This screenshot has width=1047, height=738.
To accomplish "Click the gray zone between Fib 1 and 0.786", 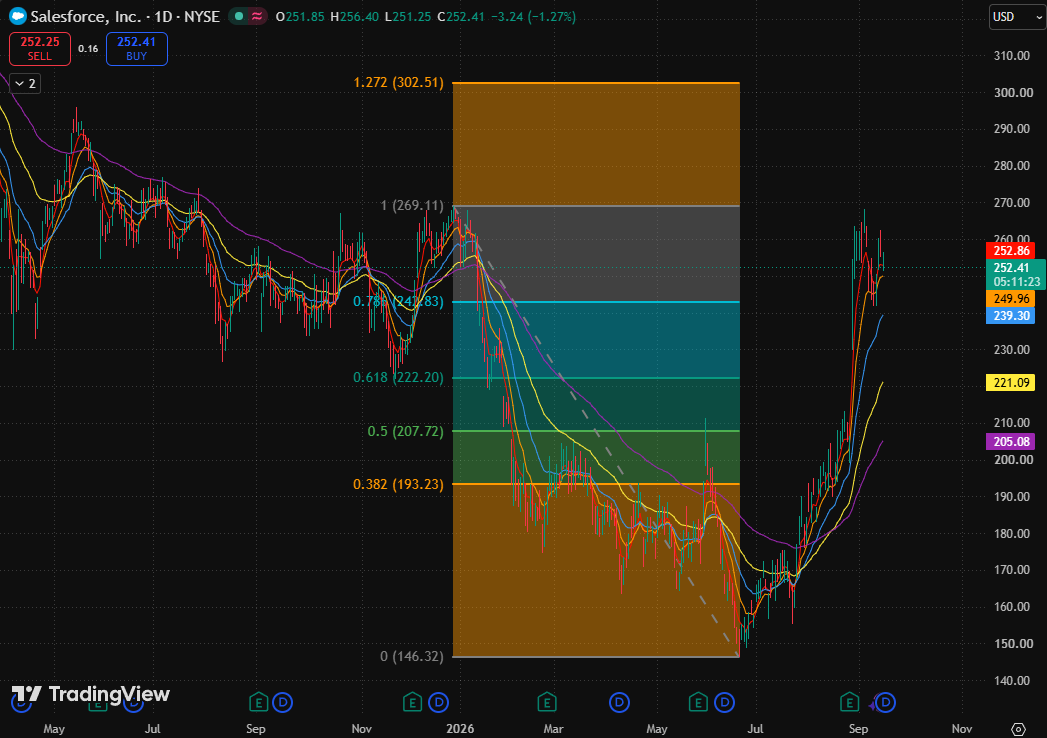I will pyautogui.click(x=596, y=254).
